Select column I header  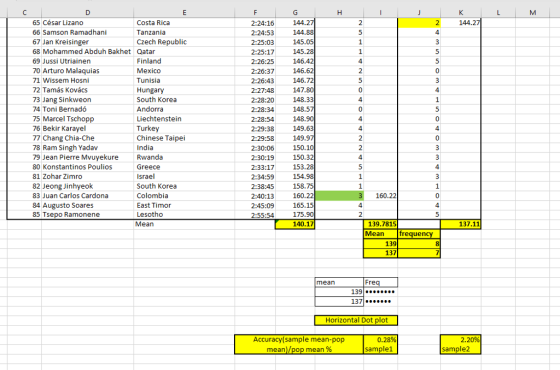click(380, 12)
